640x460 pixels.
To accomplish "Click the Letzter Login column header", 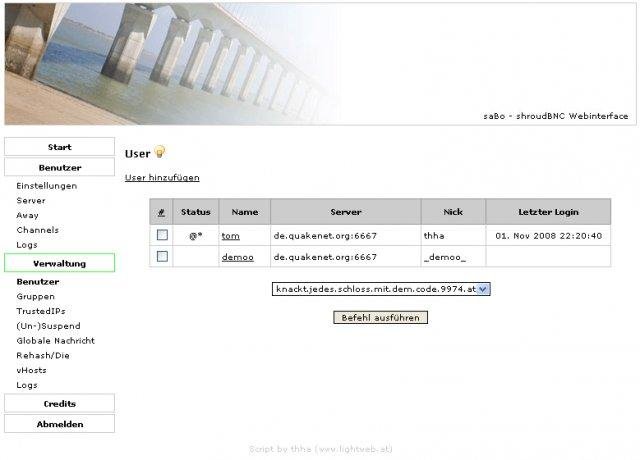I will point(548,212).
